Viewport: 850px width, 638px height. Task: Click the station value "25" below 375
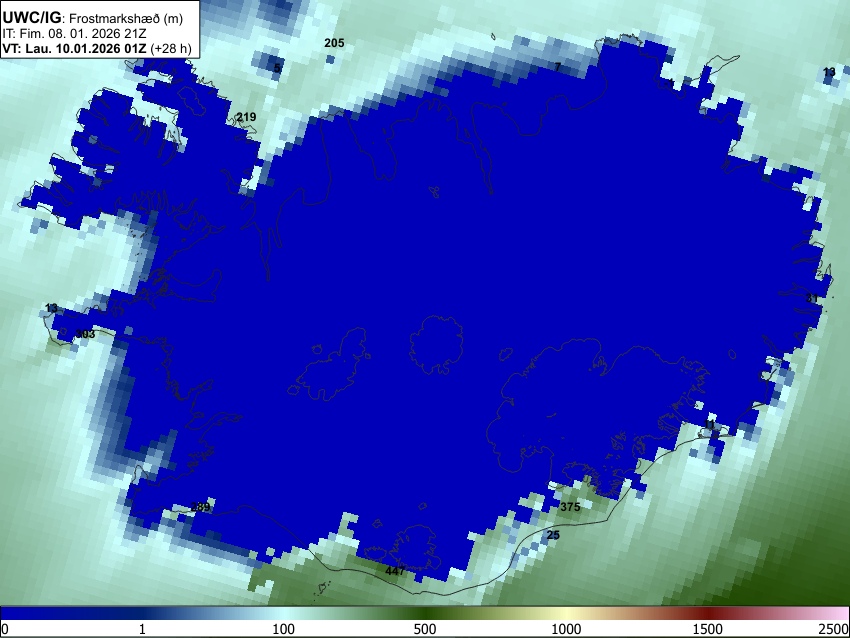(x=553, y=535)
